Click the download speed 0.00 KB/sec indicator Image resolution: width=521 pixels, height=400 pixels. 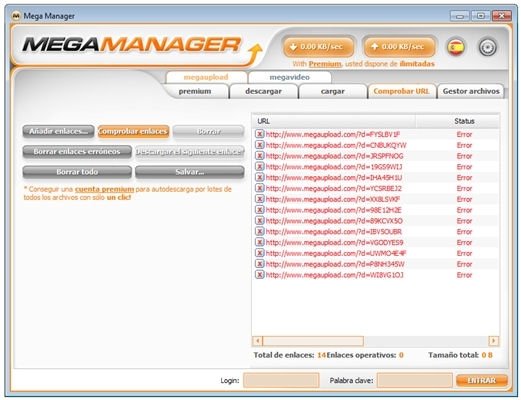(318, 47)
